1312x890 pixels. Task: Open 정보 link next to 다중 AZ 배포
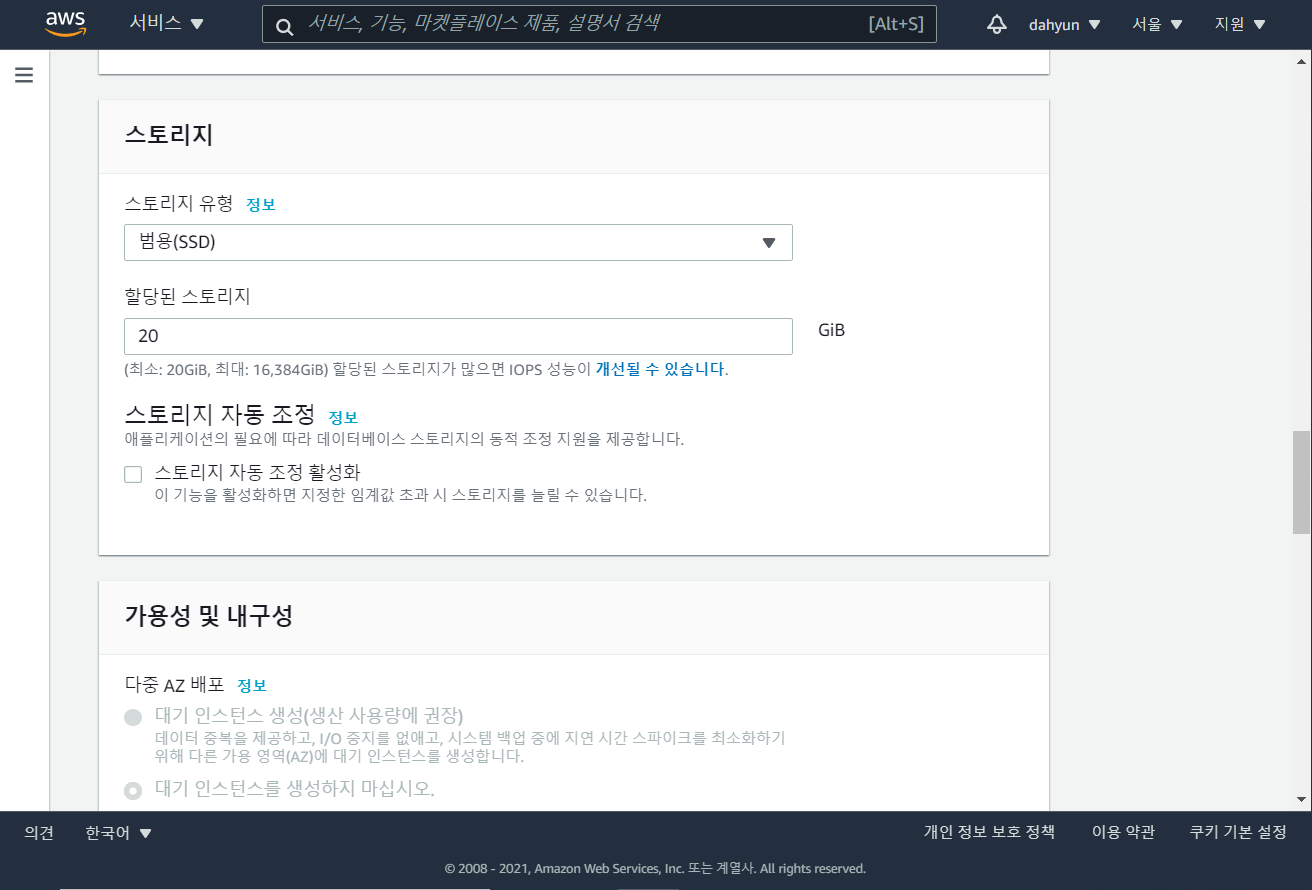(x=252, y=686)
